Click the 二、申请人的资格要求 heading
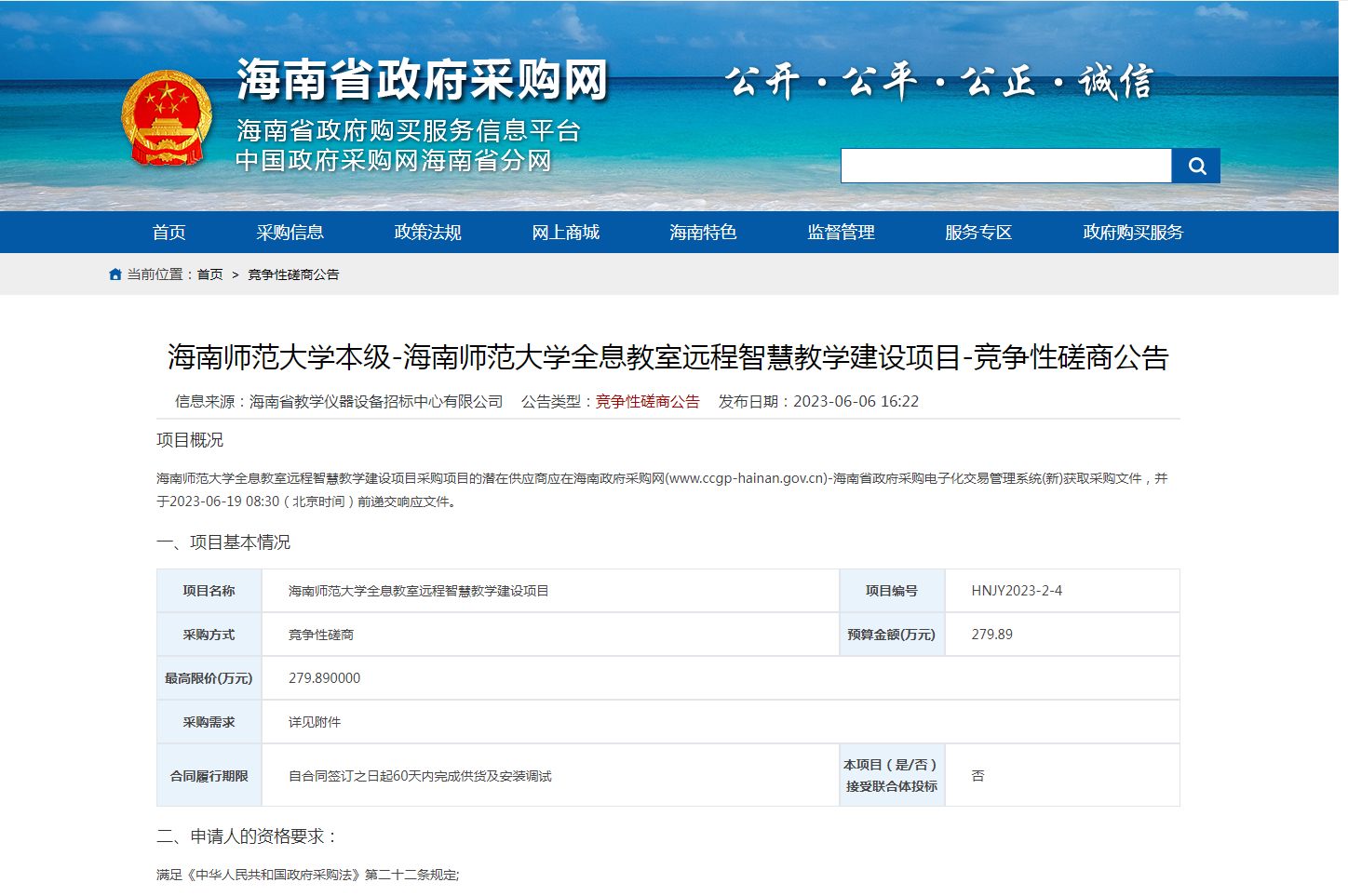The image size is (1348, 896). pyautogui.click(x=248, y=836)
